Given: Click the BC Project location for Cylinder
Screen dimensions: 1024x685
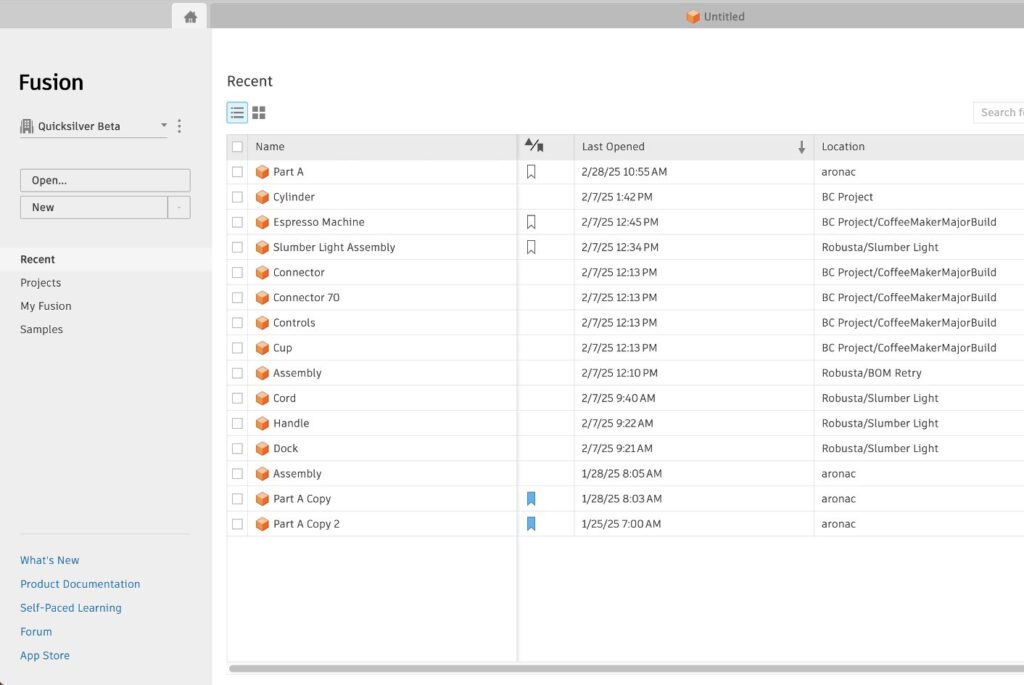Looking at the screenshot, I should point(847,197).
